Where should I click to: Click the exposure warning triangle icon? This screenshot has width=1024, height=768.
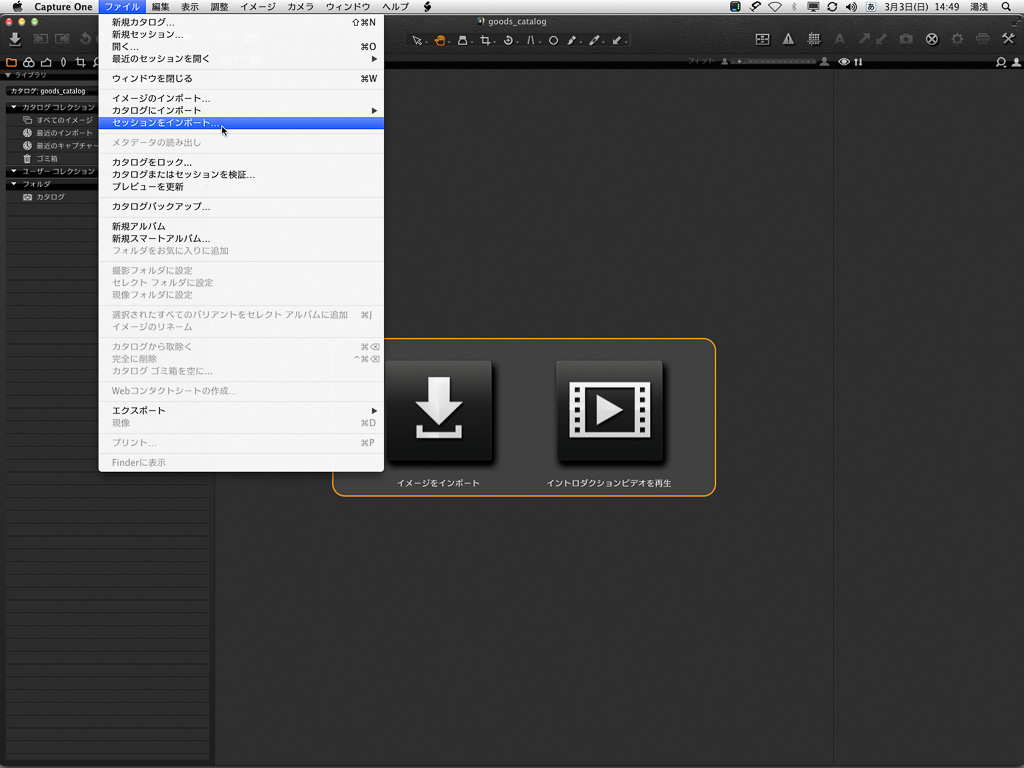coord(788,40)
